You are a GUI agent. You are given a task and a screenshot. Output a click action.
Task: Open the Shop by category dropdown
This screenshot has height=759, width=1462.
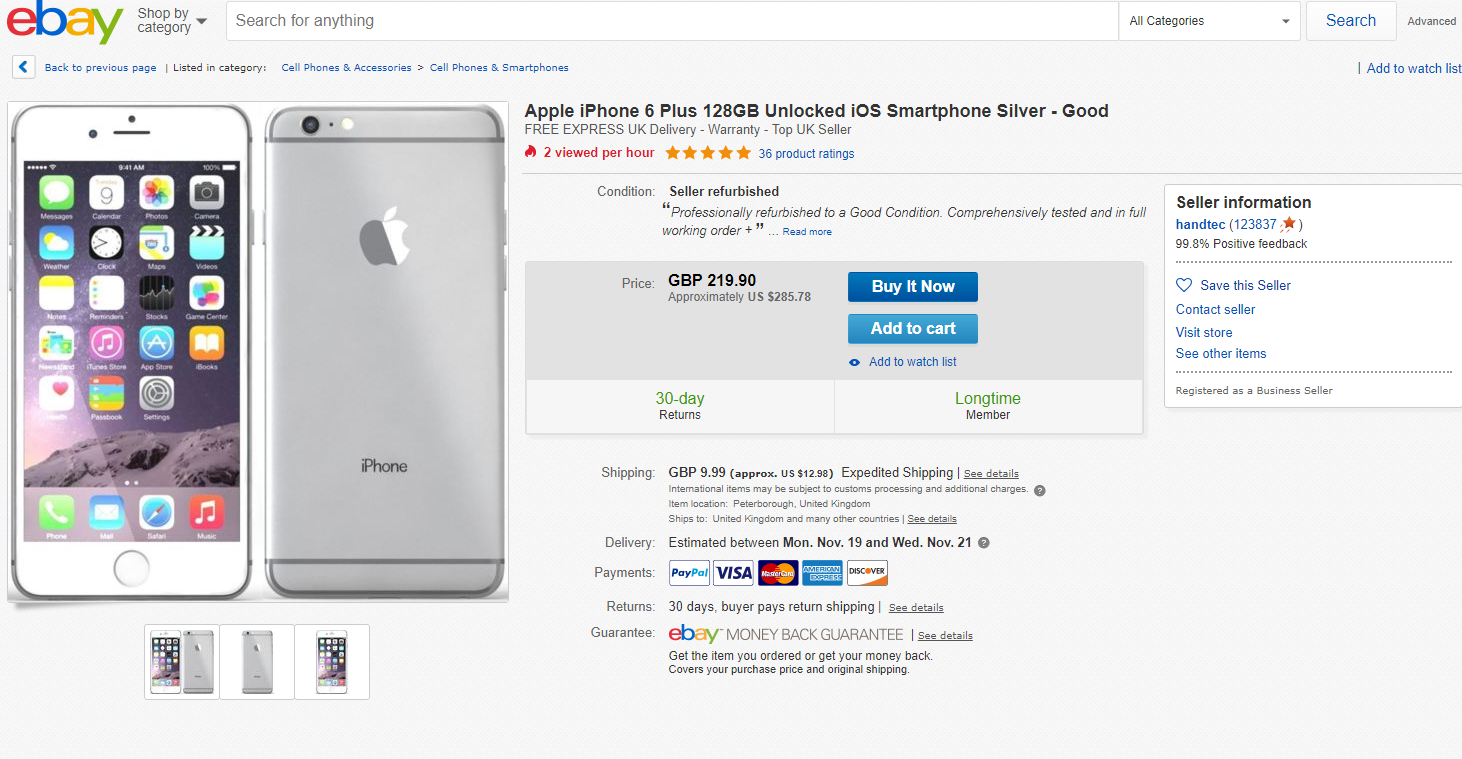(x=172, y=21)
